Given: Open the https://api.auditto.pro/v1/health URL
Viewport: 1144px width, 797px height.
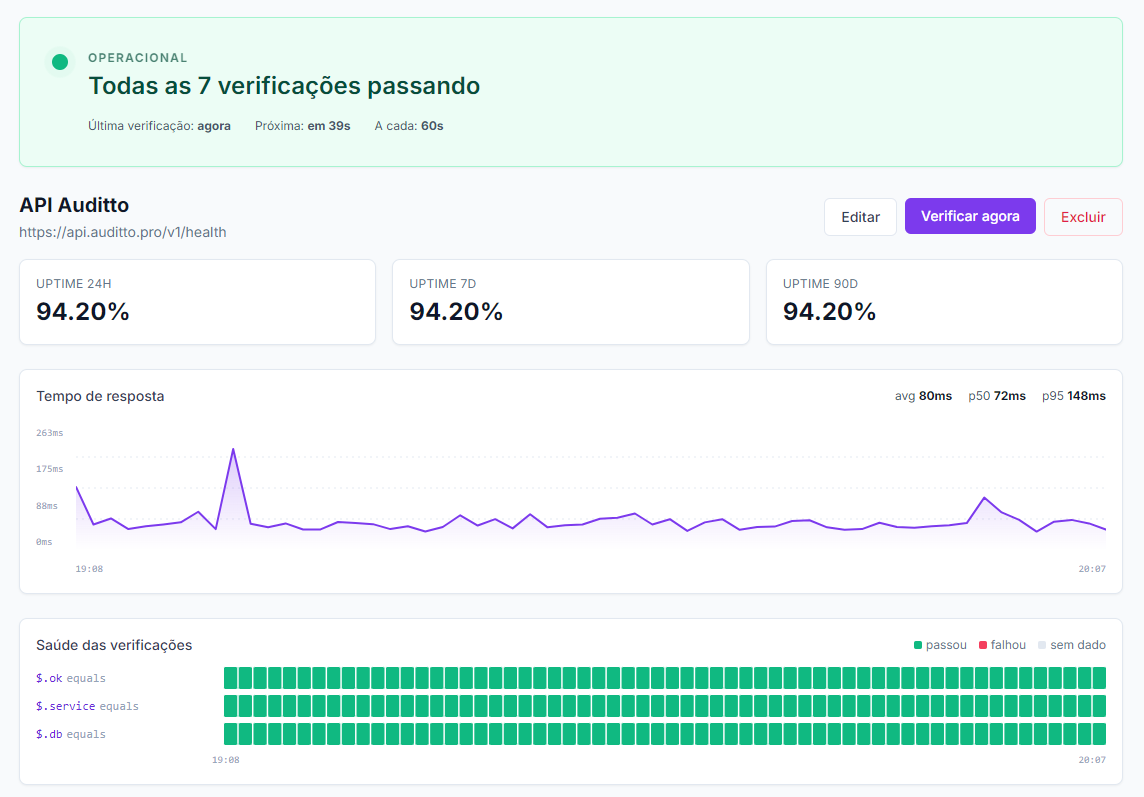Looking at the screenshot, I should 123,232.
